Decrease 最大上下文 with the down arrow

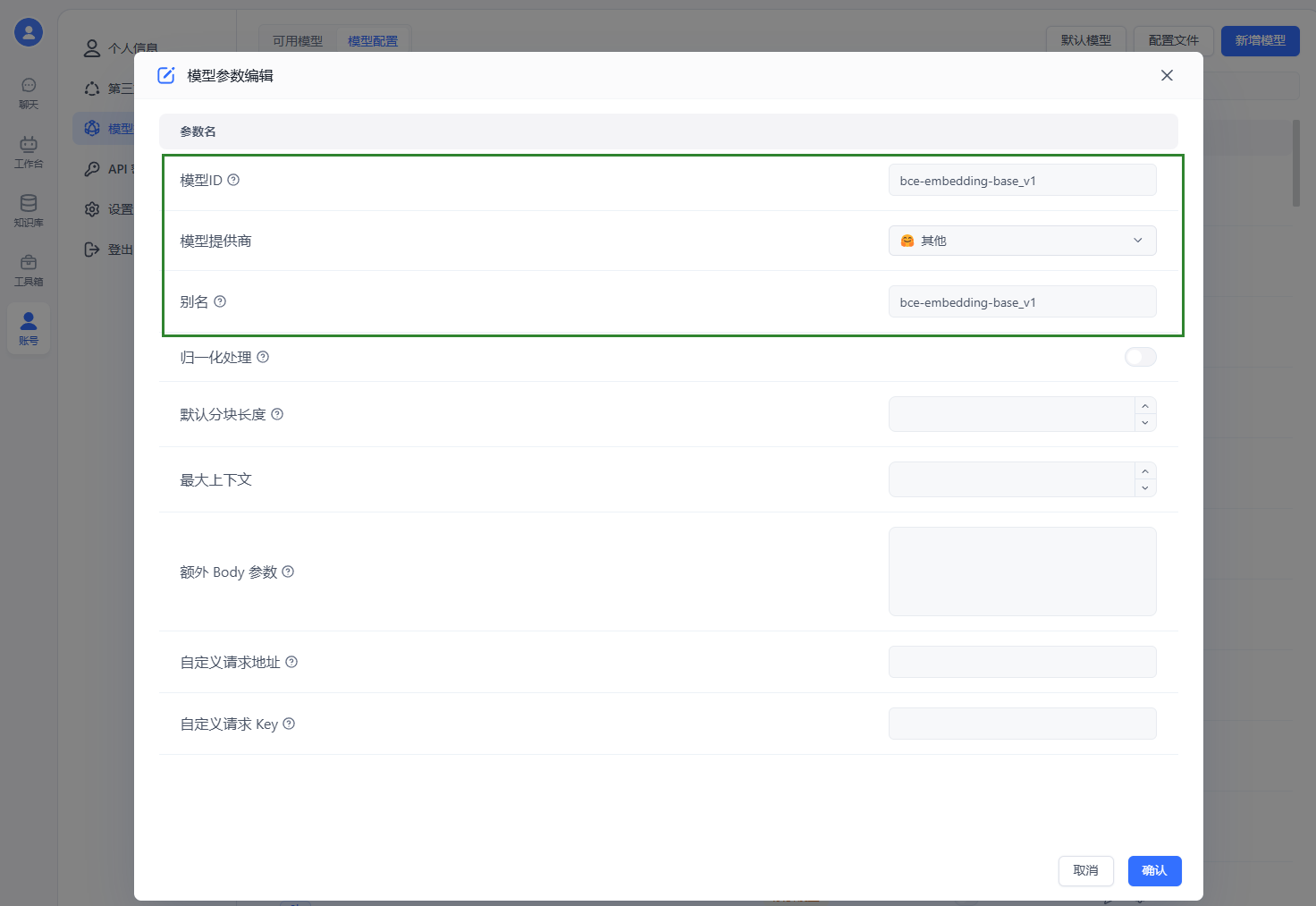tap(1145, 488)
